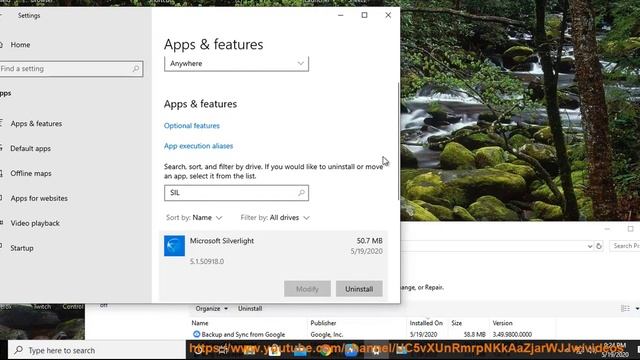
Task: Click the Google, Inc. publisher cell
Action: pos(327,334)
